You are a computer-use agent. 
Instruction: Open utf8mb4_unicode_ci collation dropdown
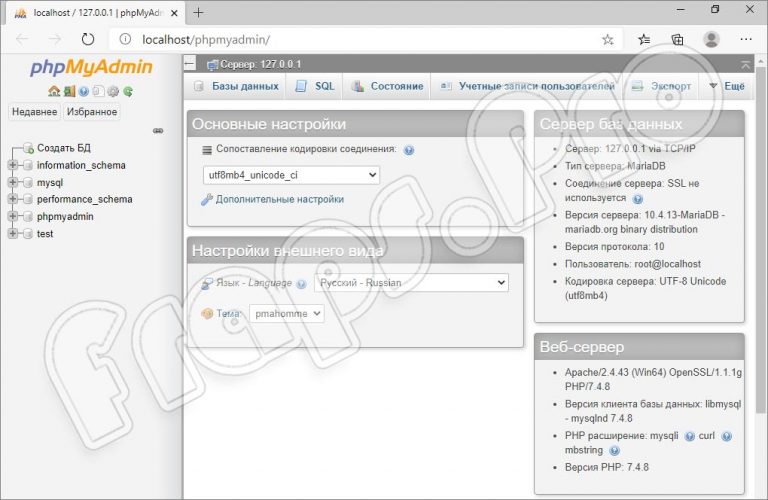(291, 175)
